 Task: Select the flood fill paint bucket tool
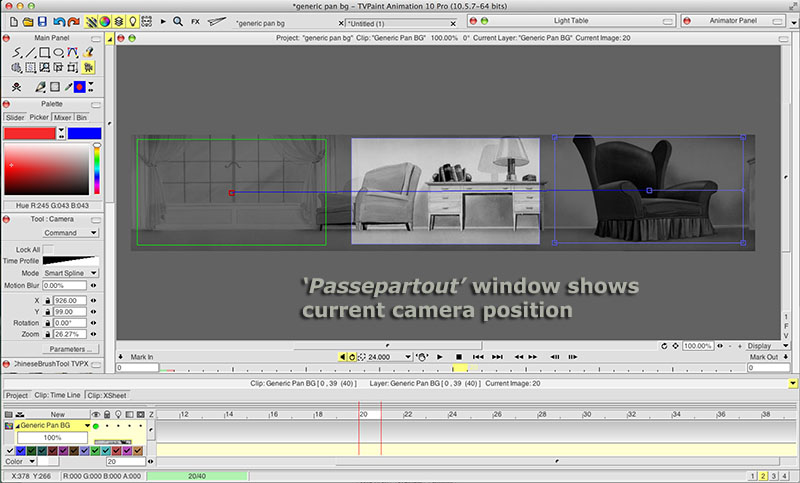click(x=88, y=52)
